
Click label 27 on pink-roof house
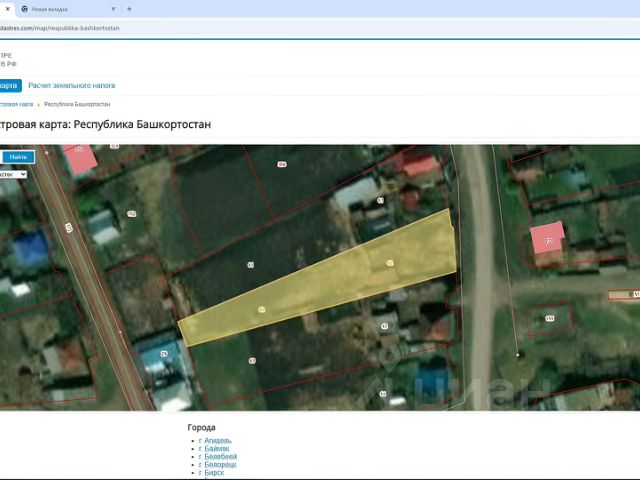[x=549, y=241]
